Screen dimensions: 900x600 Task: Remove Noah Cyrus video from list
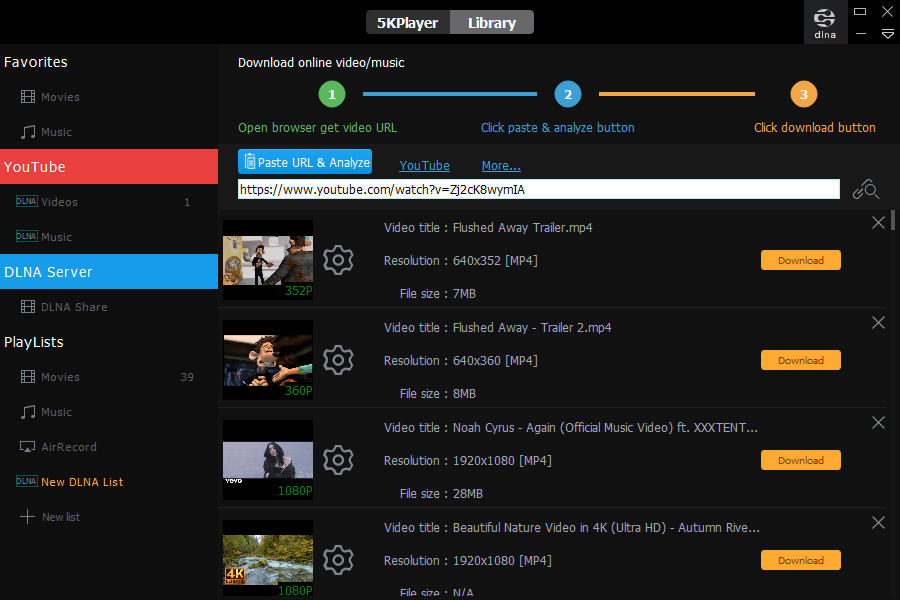(878, 423)
